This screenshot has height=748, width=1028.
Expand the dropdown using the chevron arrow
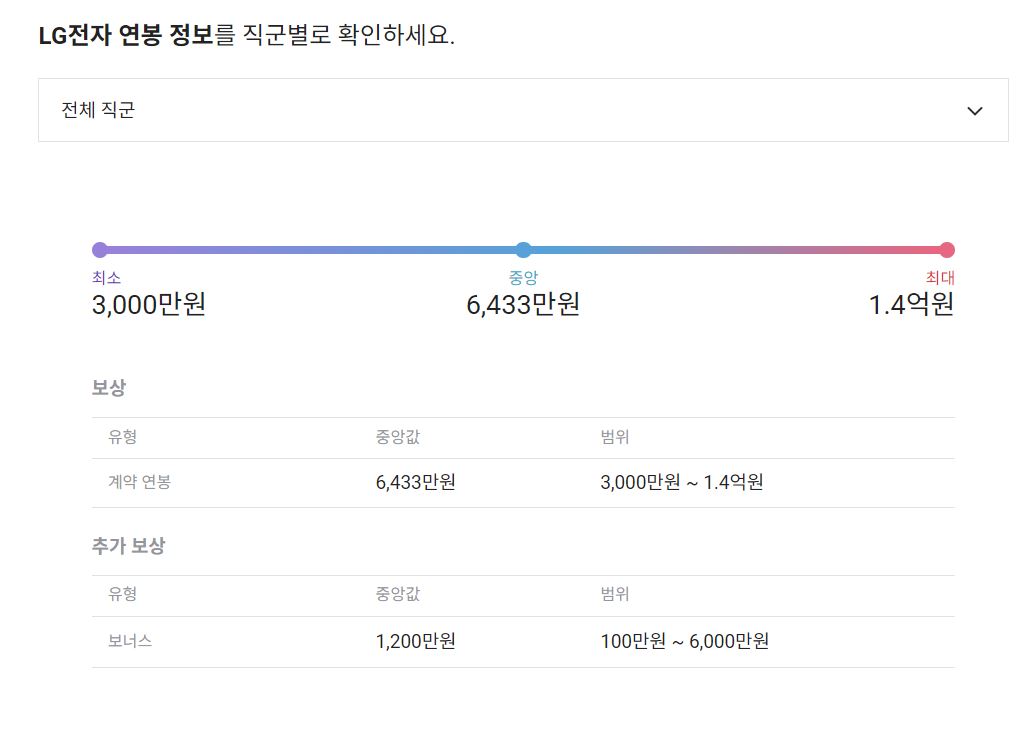pyautogui.click(x=976, y=111)
